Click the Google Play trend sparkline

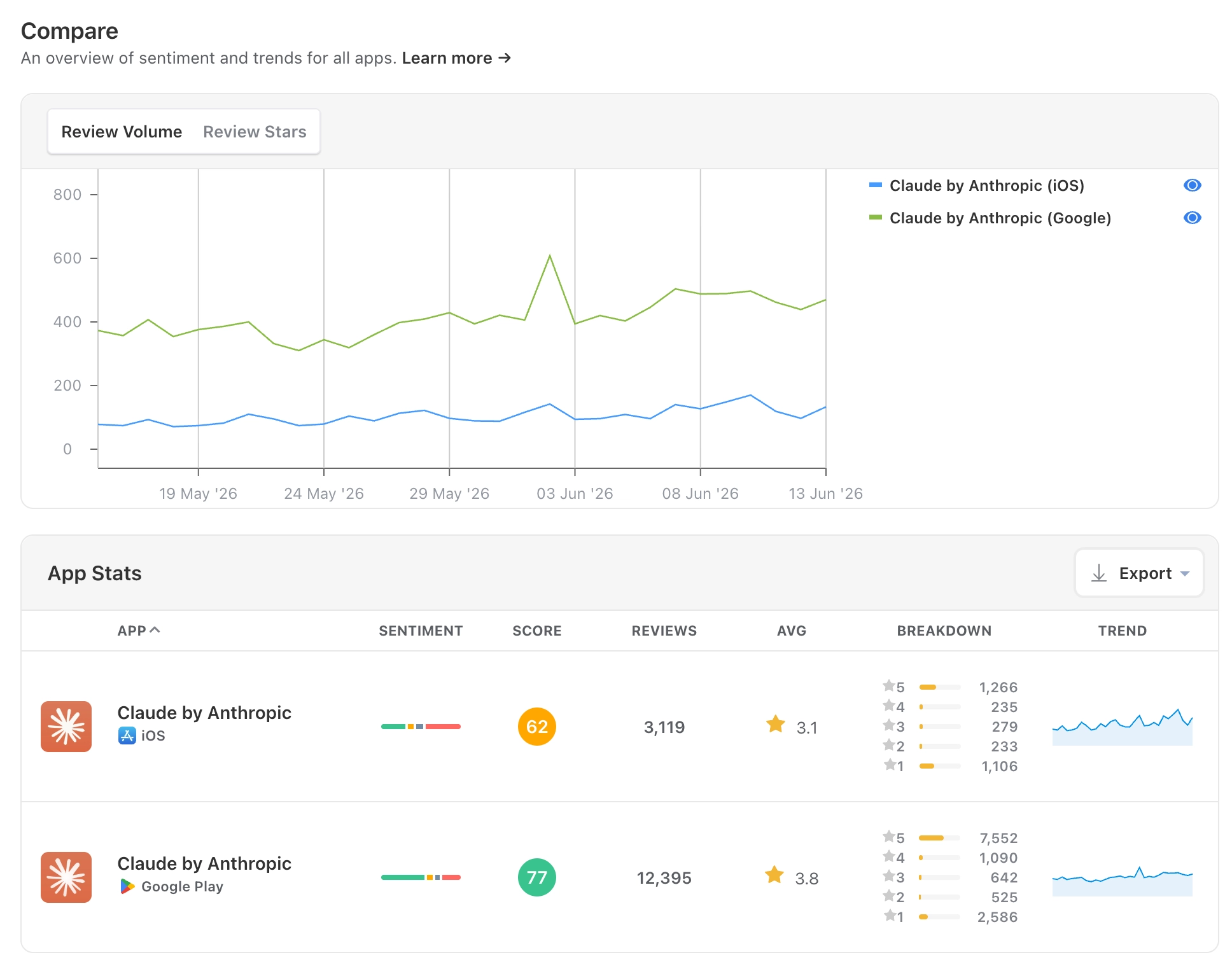click(x=1123, y=881)
